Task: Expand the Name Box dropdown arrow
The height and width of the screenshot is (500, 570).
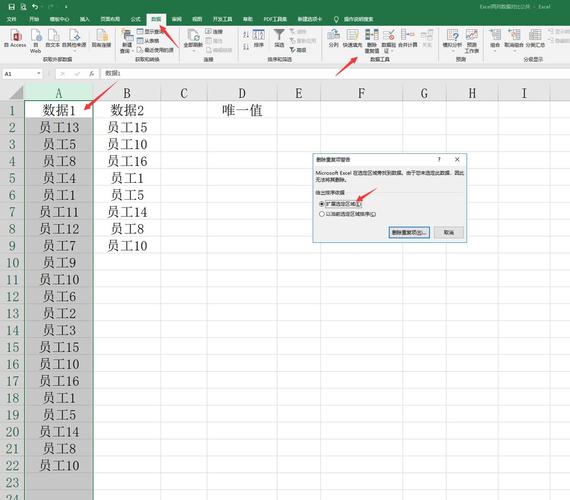Action: tap(39, 73)
